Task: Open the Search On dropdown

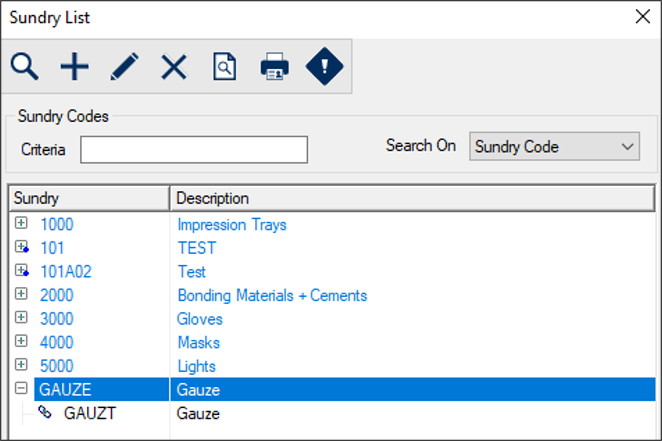Action: coord(554,146)
